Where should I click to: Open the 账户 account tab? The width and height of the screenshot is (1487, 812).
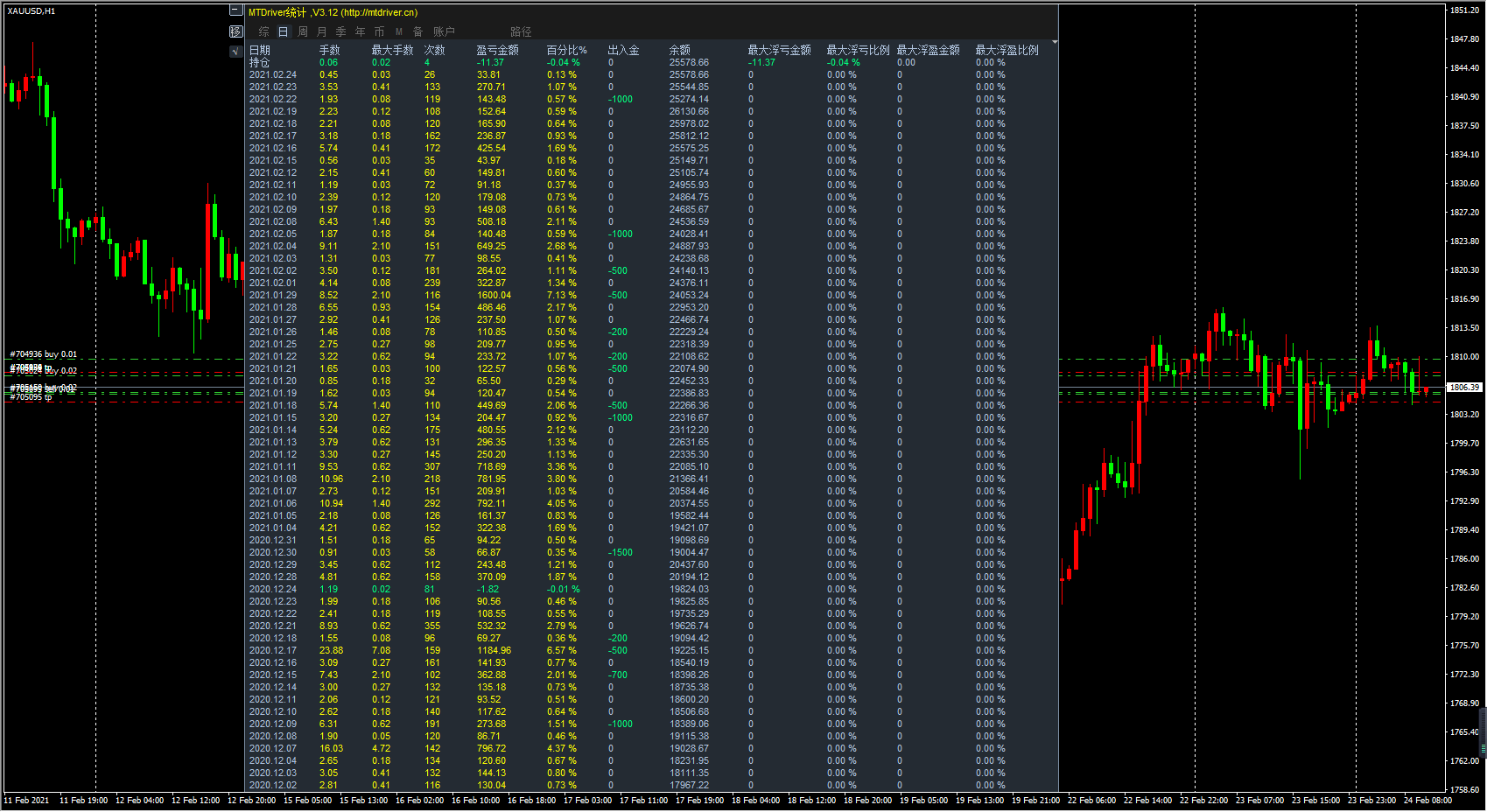pos(444,31)
